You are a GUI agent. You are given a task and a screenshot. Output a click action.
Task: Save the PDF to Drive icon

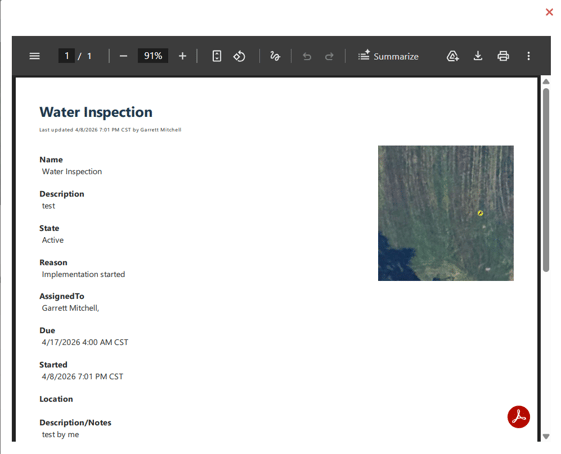(453, 56)
